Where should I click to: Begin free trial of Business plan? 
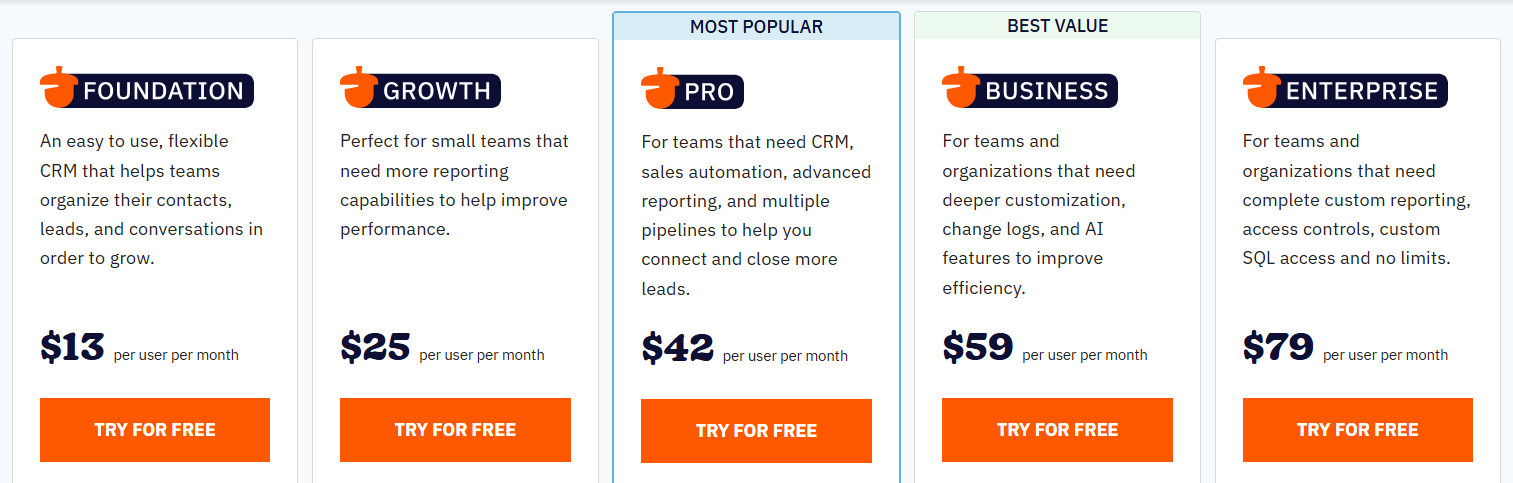(1057, 430)
